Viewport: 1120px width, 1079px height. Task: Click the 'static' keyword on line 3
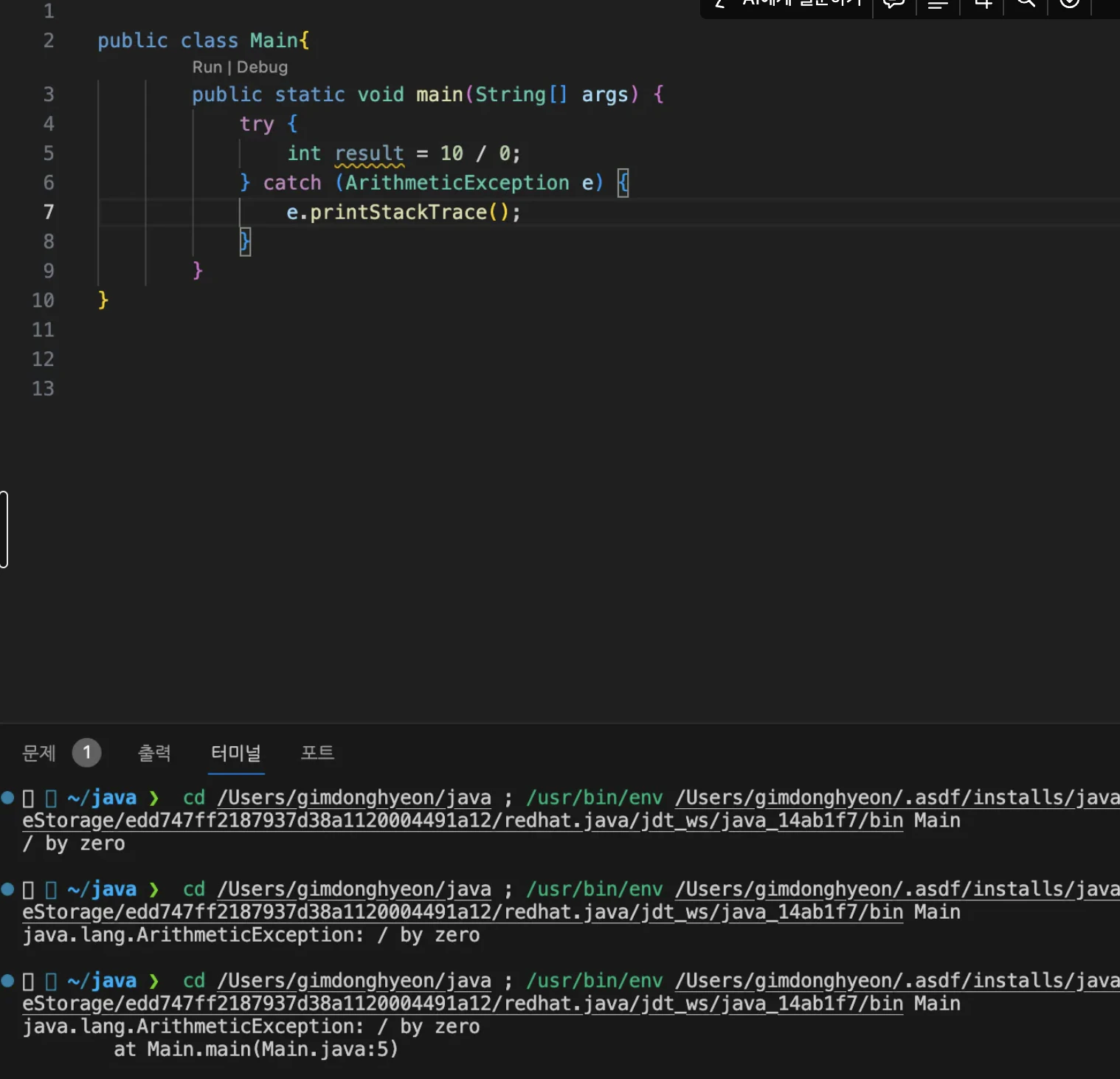(x=310, y=94)
